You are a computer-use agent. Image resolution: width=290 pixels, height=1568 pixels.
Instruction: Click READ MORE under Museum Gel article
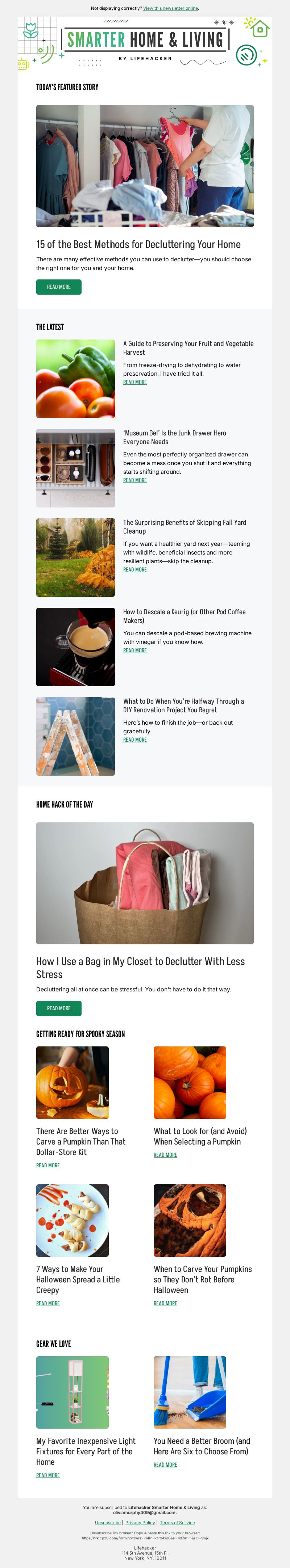pyautogui.click(x=134, y=480)
